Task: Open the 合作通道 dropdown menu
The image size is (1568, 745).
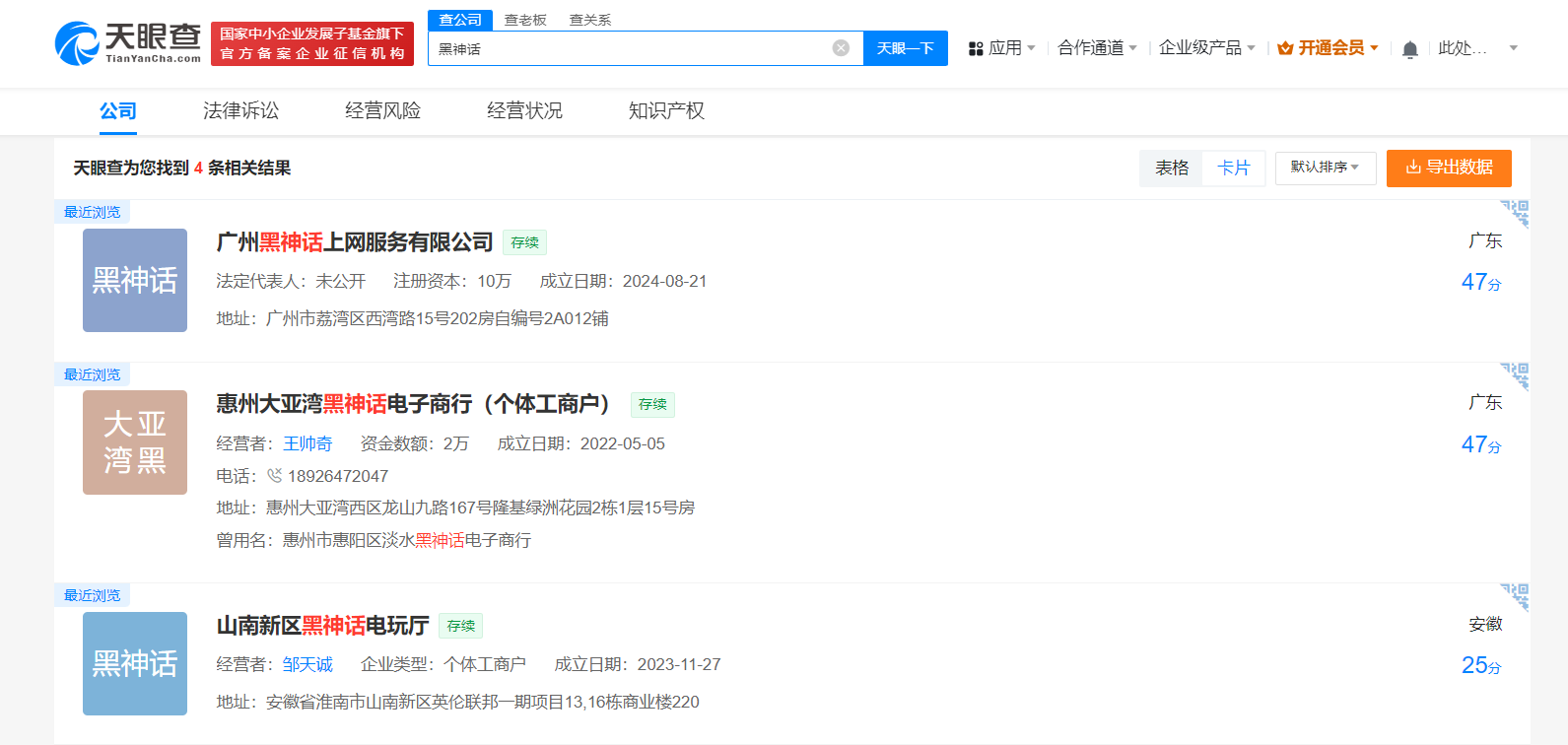Action: [x=1097, y=48]
